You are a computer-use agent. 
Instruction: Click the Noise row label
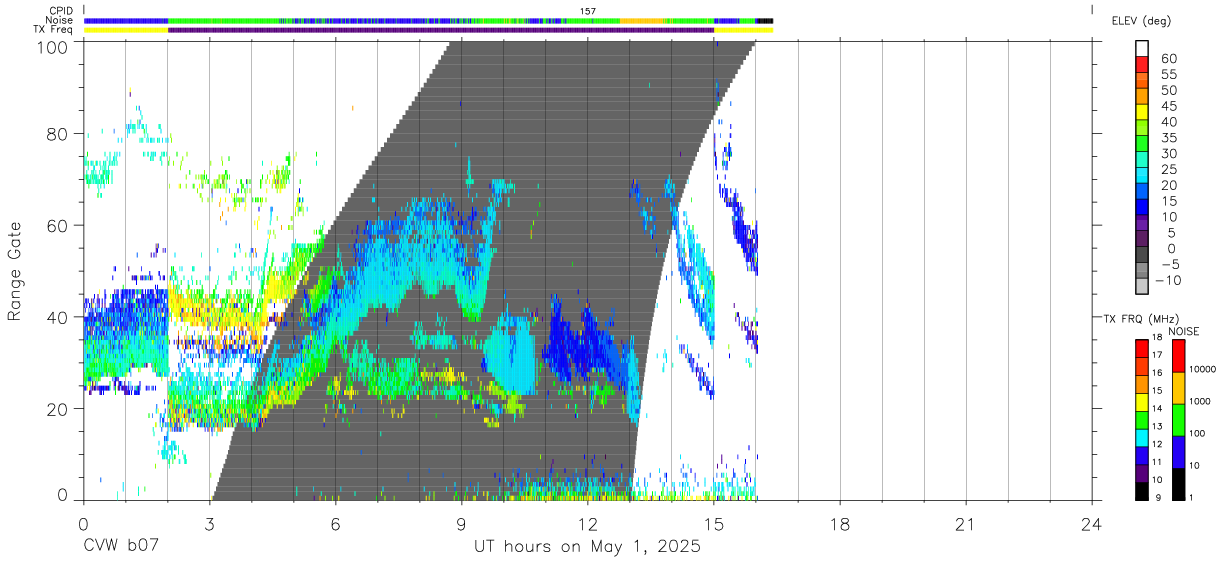coord(59,20)
